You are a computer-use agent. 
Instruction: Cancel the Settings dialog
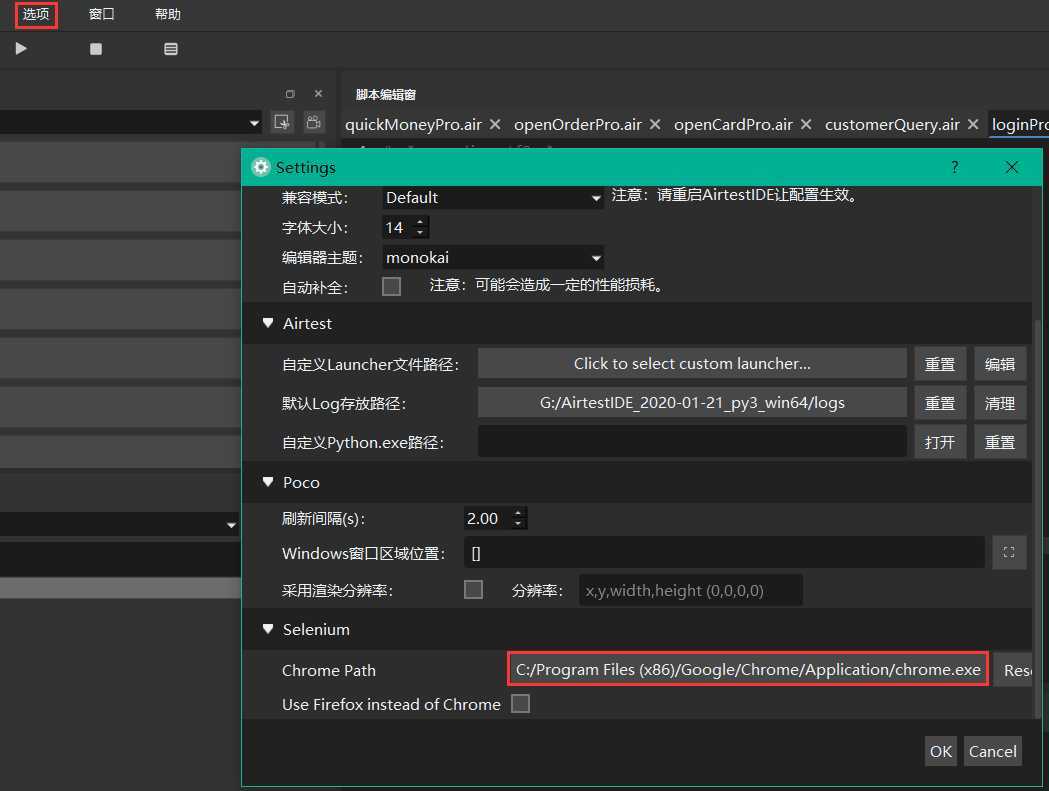tap(993, 751)
